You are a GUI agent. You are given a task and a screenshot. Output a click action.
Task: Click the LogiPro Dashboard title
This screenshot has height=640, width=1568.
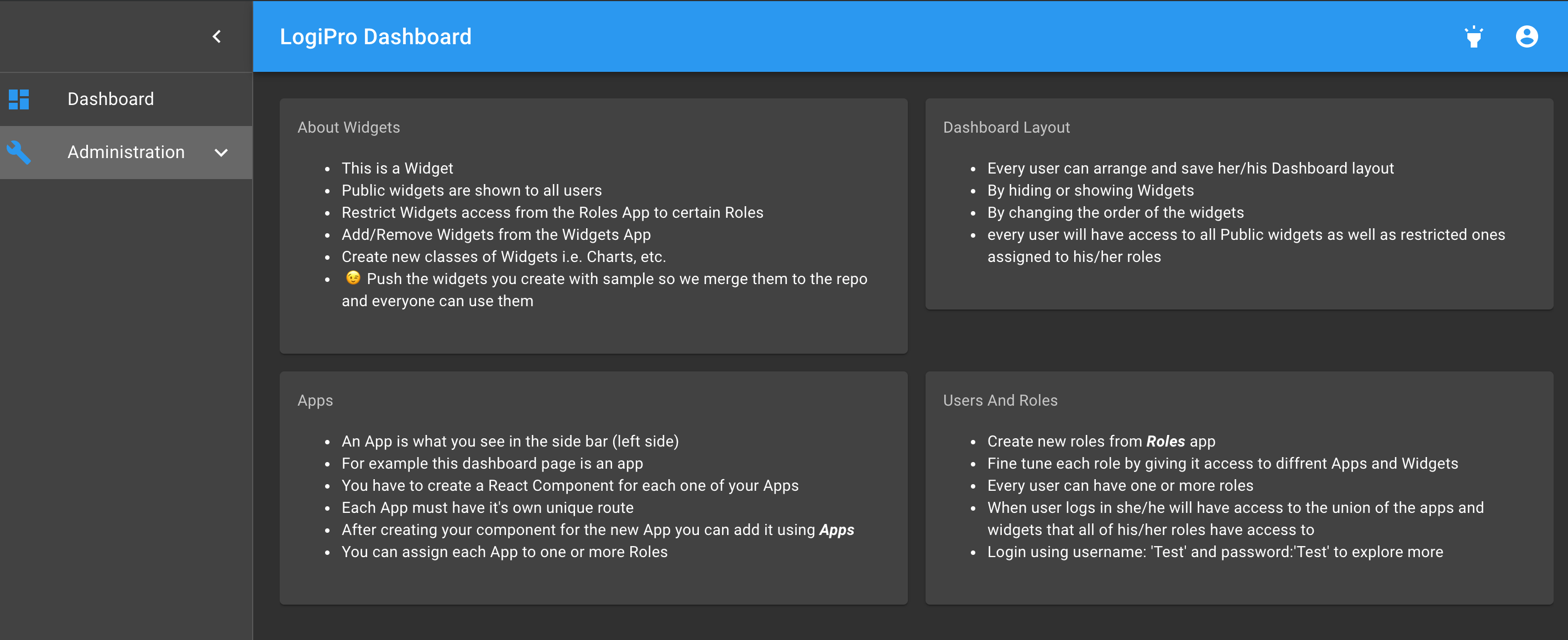375,36
